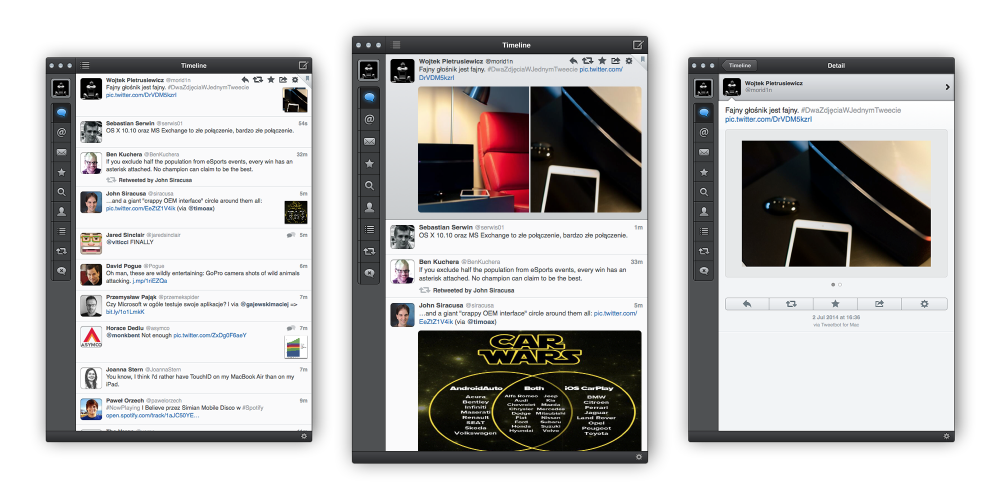Viewport: 1000px width, 500px height.
Task: Open red chair photo in middle window
Action: (x=473, y=149)
